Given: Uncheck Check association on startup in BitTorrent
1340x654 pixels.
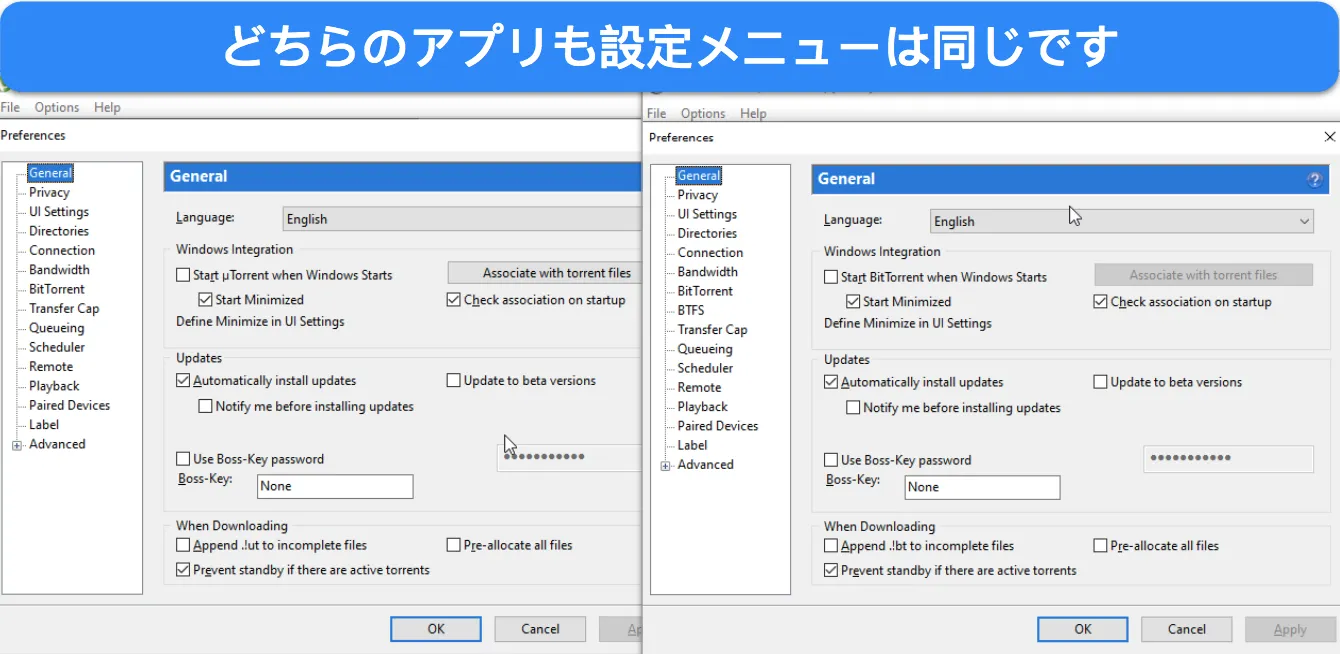Looking at the screenshot, I should pos(1101,301).
